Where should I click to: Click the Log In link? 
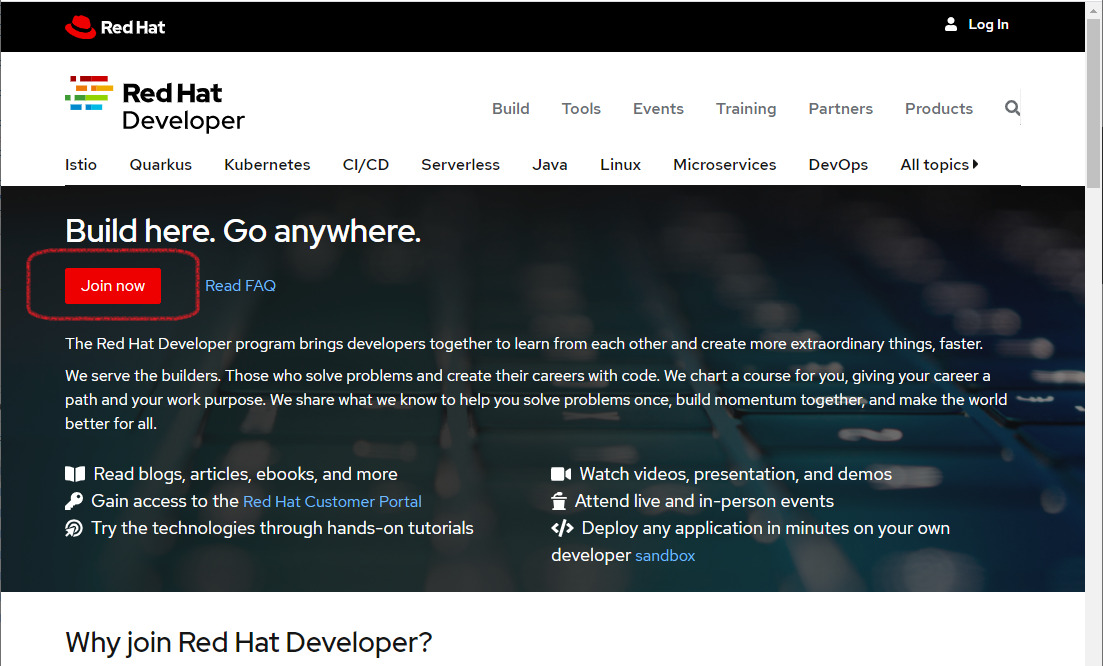[x=988, y=25]
